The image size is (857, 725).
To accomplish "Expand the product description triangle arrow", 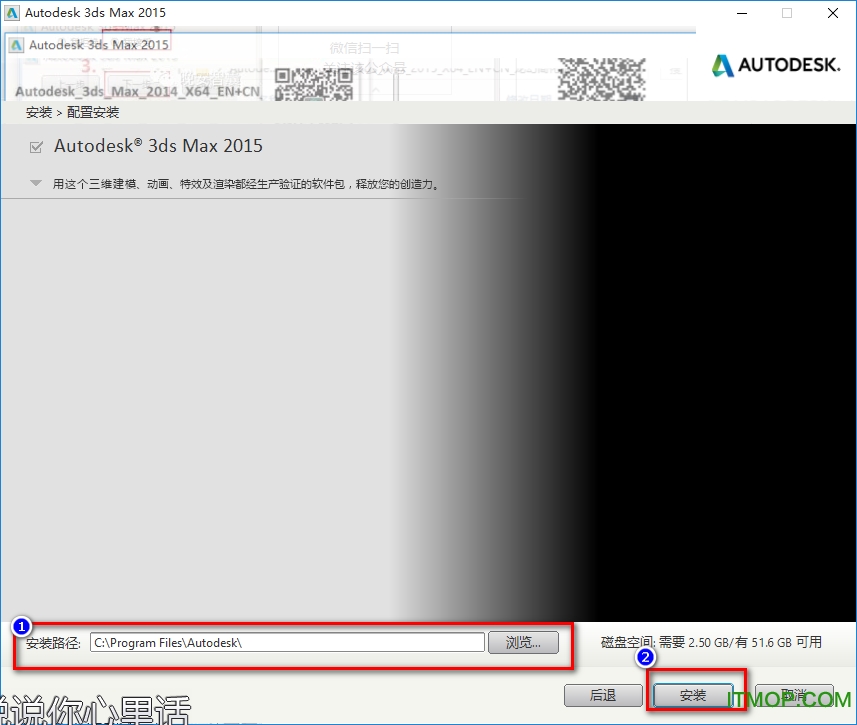I will [36, 184].
